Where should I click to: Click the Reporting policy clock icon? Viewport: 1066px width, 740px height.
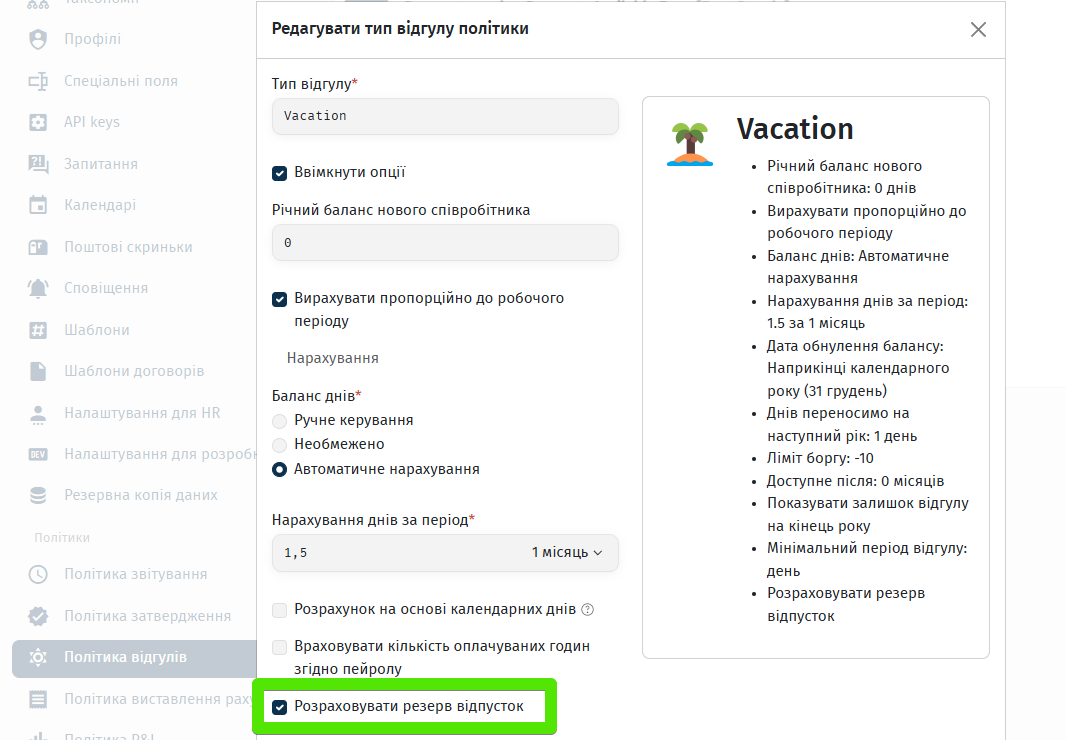(38, 574)
